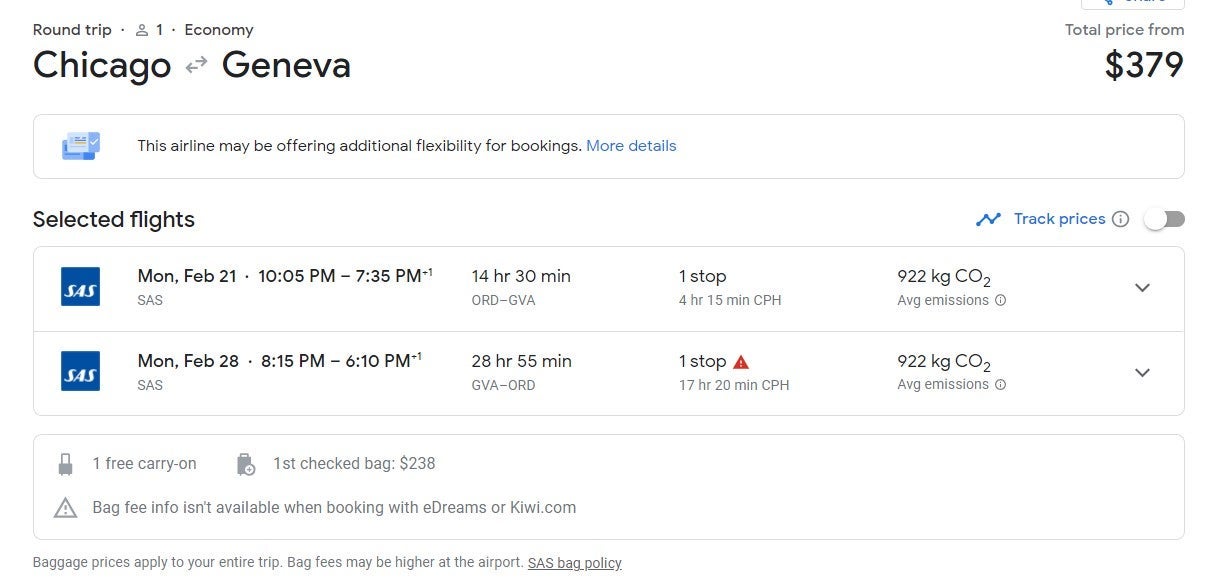The image size is (1213, 583).
Task: Click the round-trip arrows between cities
Action: (x=196, y=65)
